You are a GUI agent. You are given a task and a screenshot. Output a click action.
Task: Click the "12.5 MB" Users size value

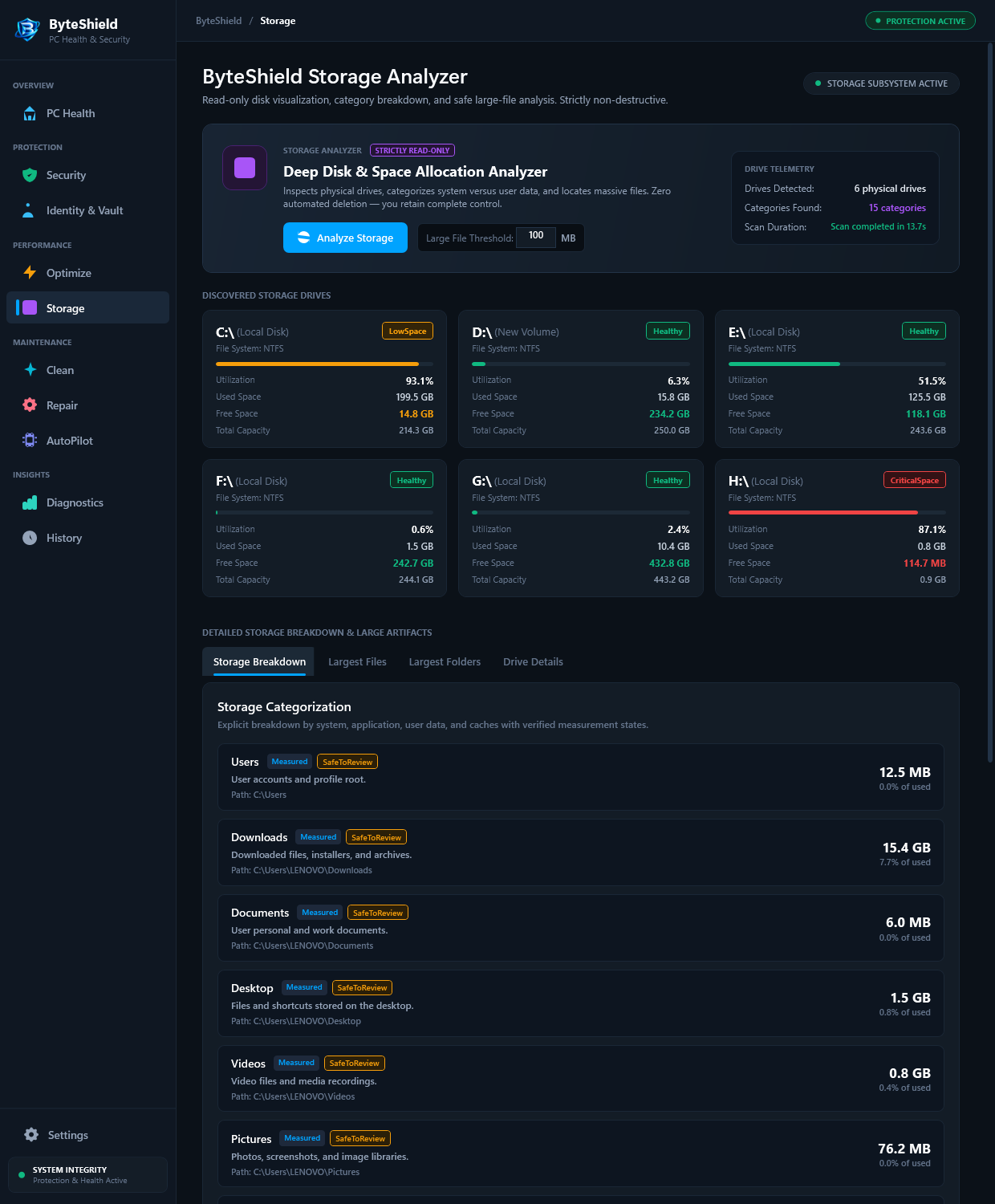(904, 772)
